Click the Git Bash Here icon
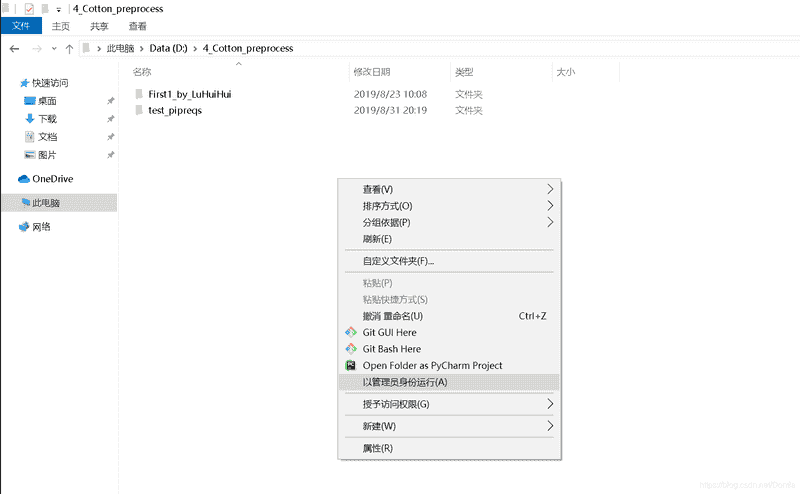 point(351,349)
